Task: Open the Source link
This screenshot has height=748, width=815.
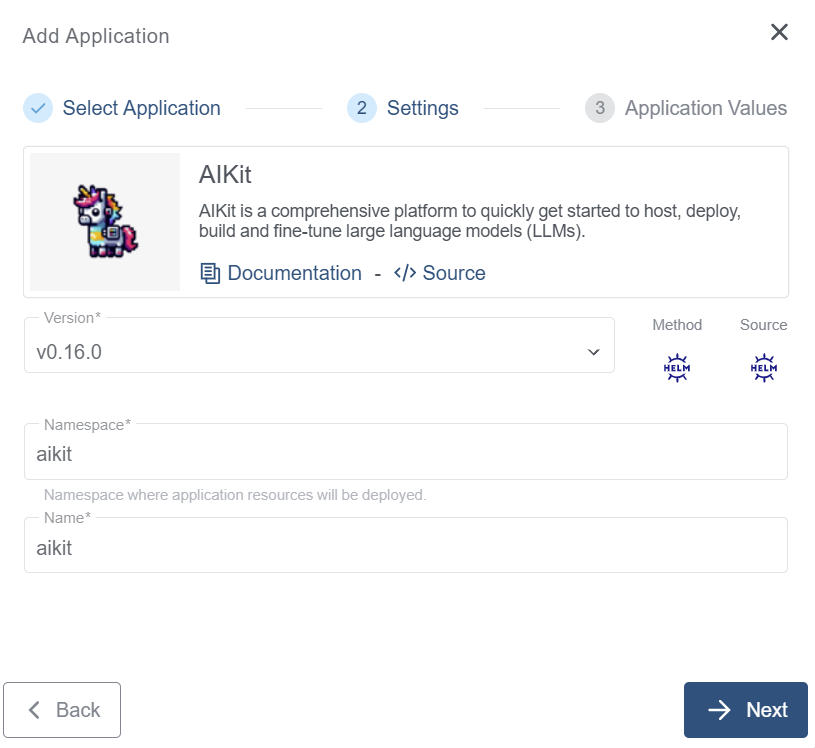Action: 452,273
